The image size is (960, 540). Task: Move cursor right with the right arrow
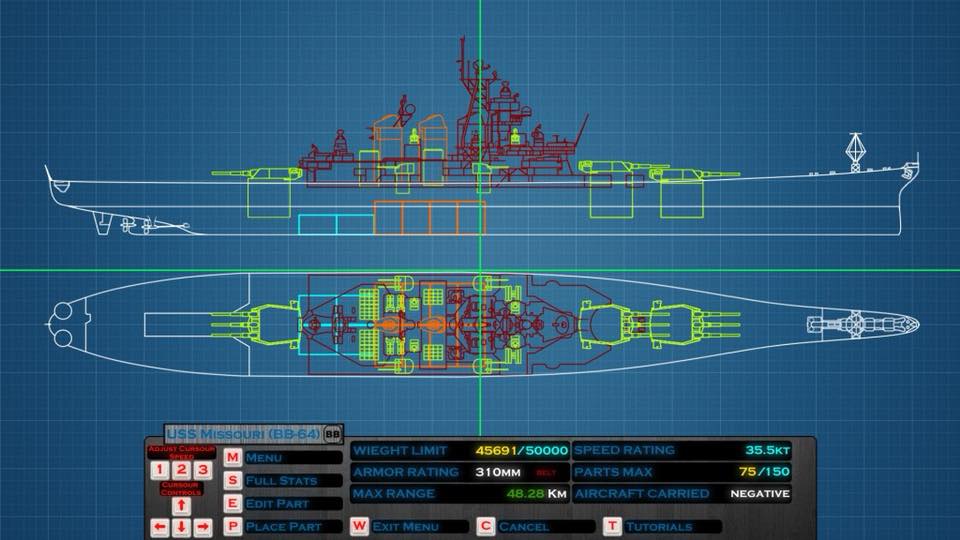(203, 527)
